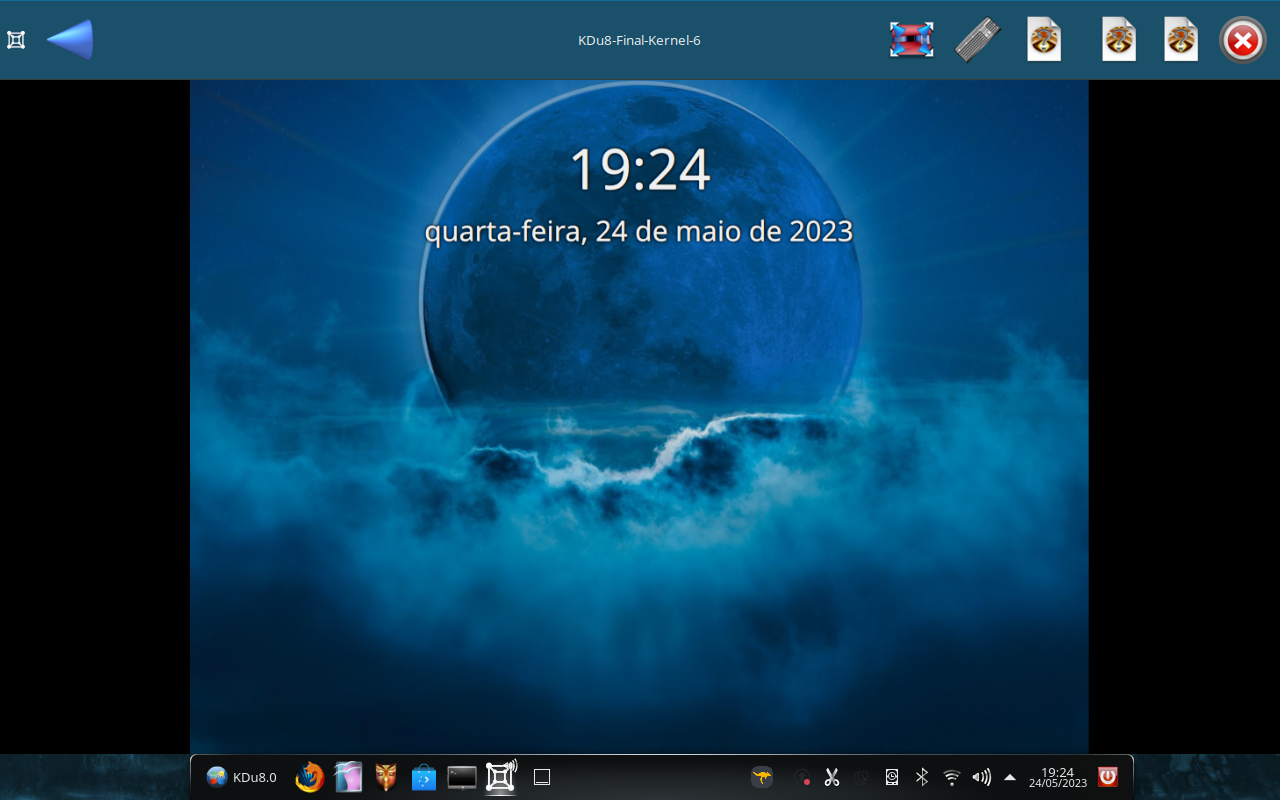Click the show desktop square icon

tap(542, 777)
